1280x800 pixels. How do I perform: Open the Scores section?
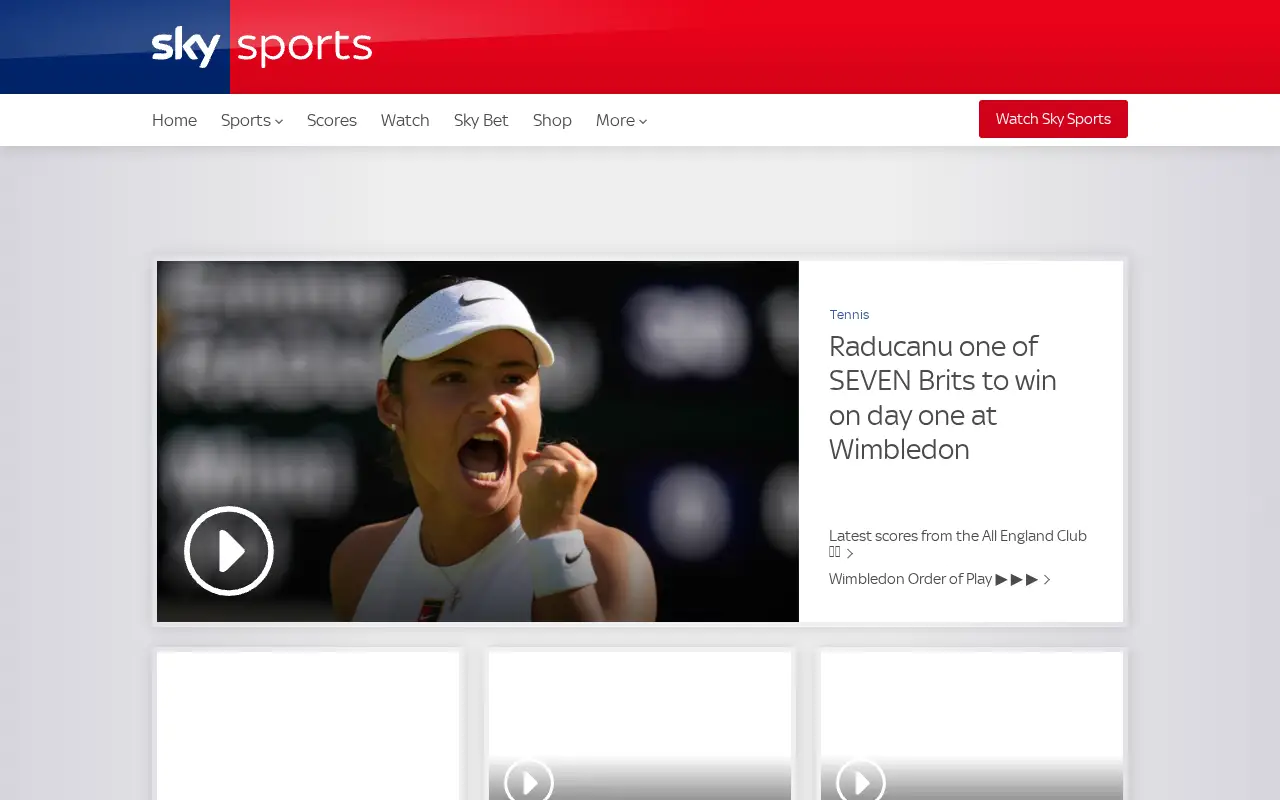(x=332, y=120)
